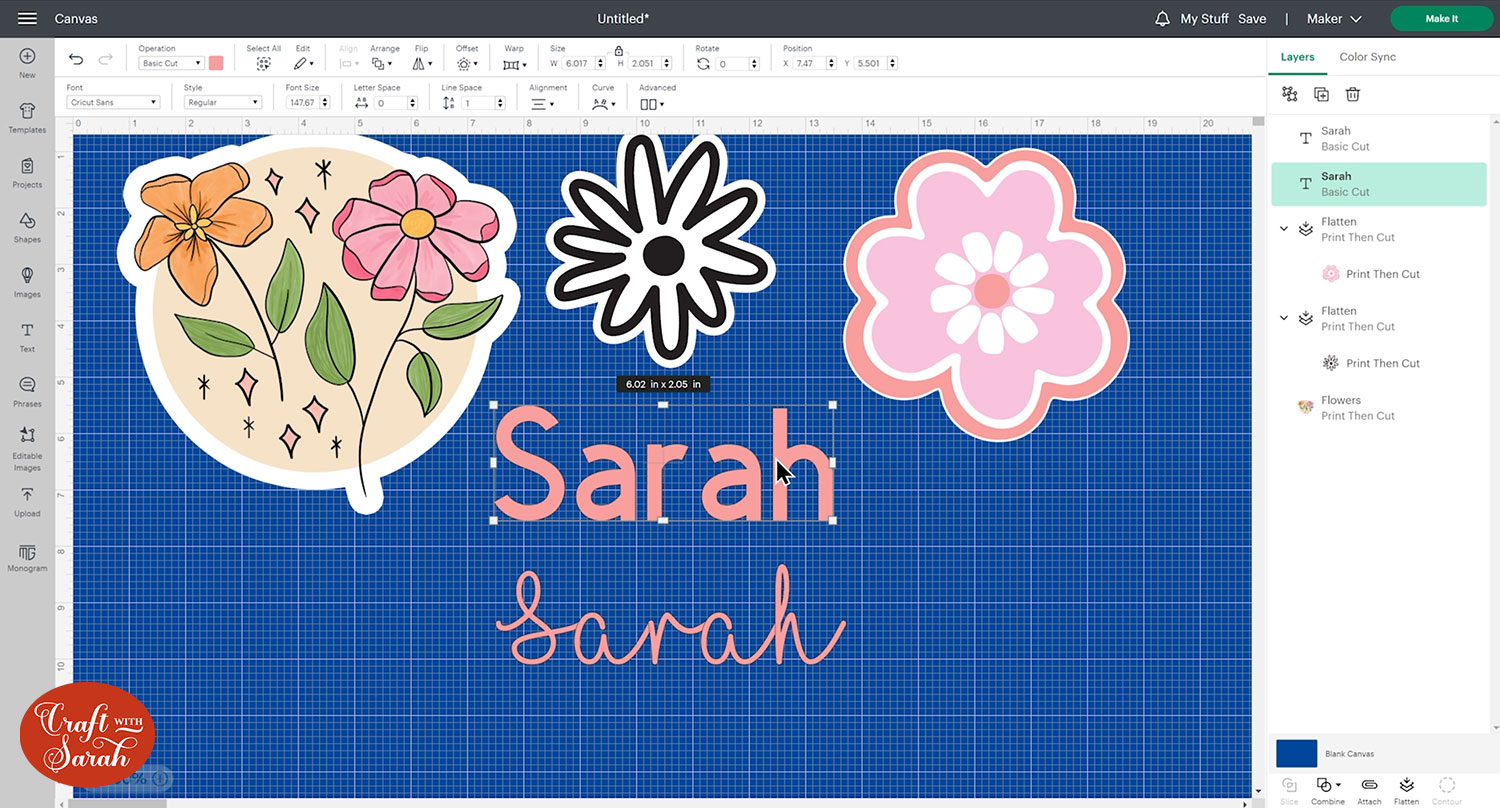Select the Flowers Print Then Cut layer
The image size is (1500, 808).
tap(1379, 407)
